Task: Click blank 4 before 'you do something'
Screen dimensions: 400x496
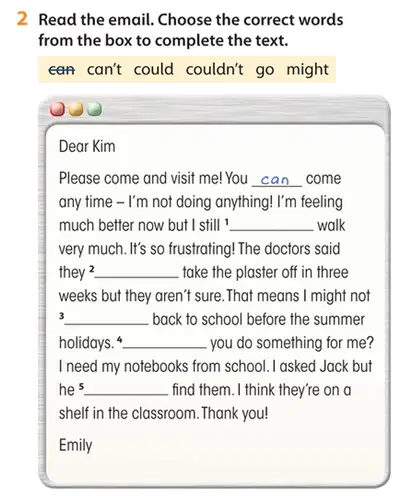Action: pos(165,343)
